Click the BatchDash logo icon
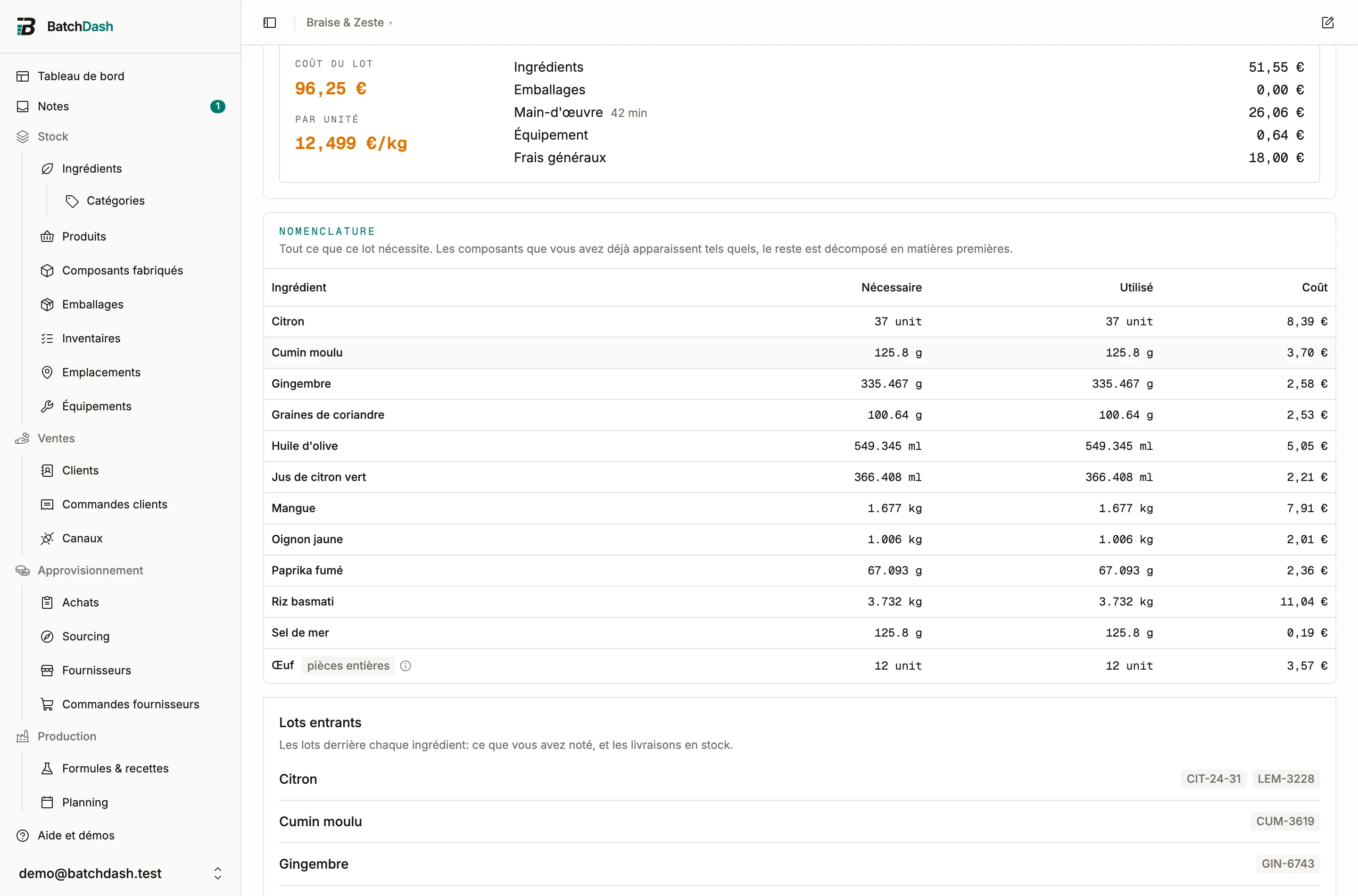The height and width of the screenshot is (896, 1358). click(x=26, y=26)
